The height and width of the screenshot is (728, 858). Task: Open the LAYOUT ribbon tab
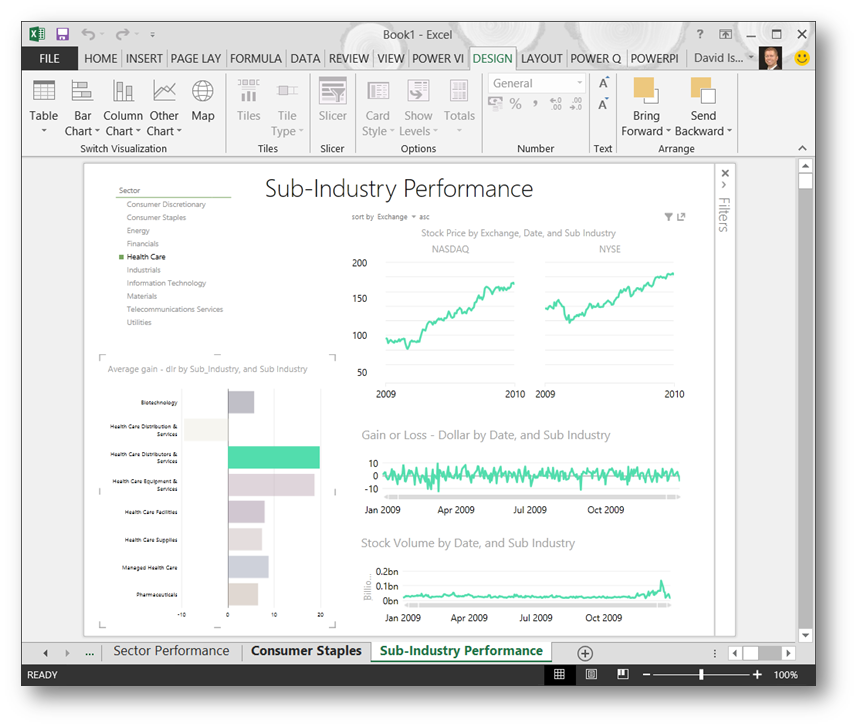tap(541, 59)
